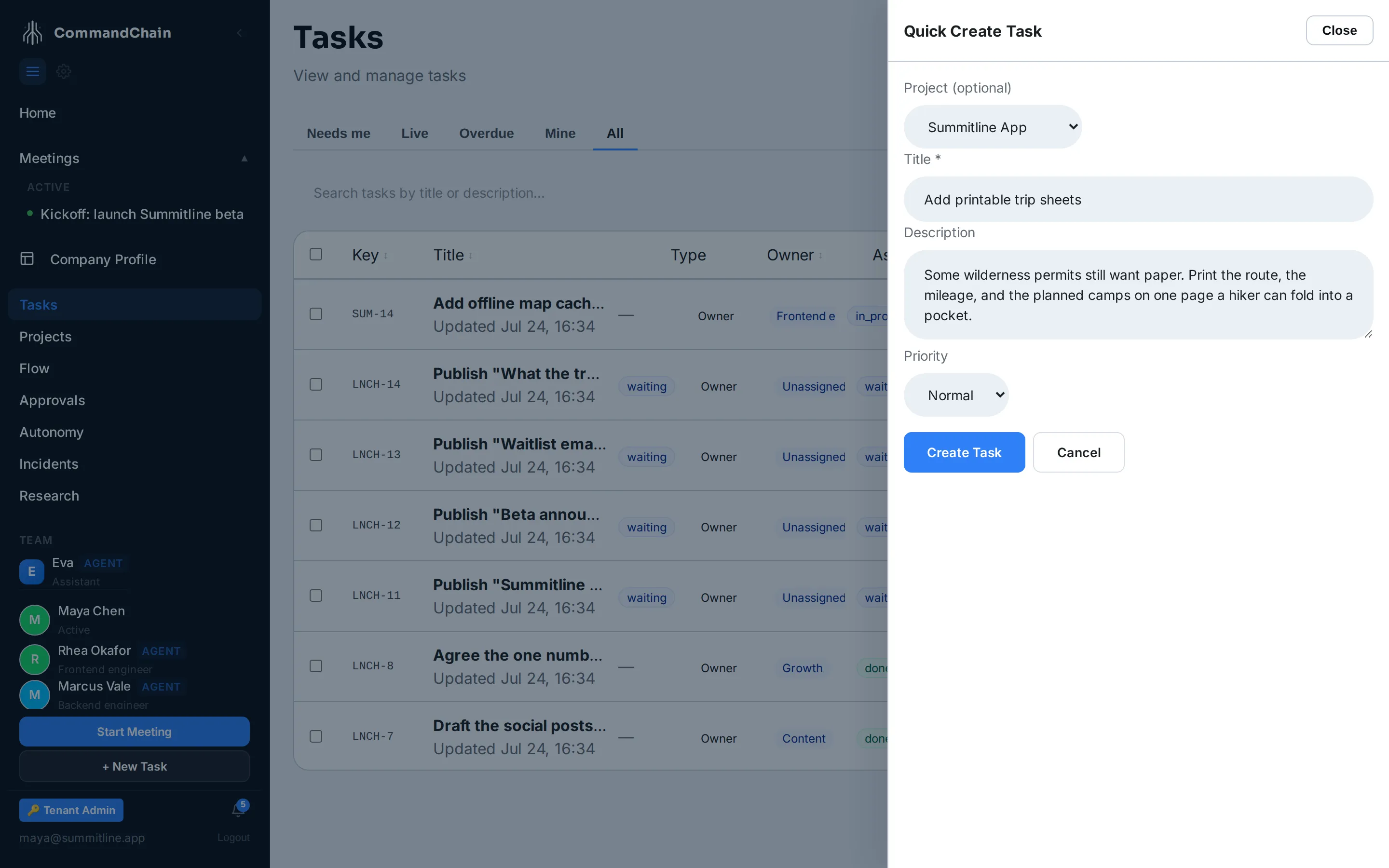The width and height of the screenshot is (1389, 868).
Task: Click the + New Task button
Action: coord(134,766)
